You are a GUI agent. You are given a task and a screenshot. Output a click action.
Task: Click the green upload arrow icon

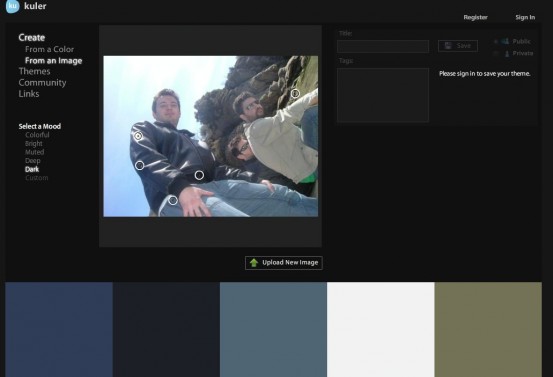coord(254,263)
